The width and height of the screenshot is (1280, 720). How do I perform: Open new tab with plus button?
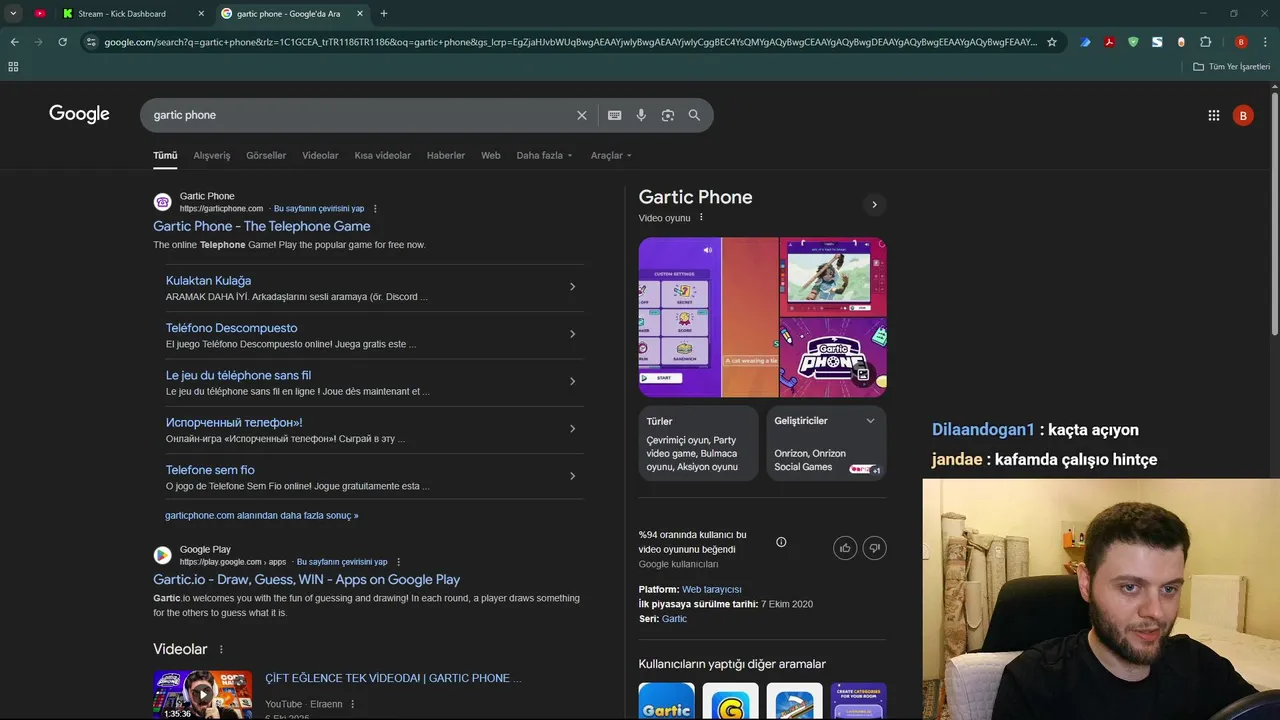[x=384, y=13]
